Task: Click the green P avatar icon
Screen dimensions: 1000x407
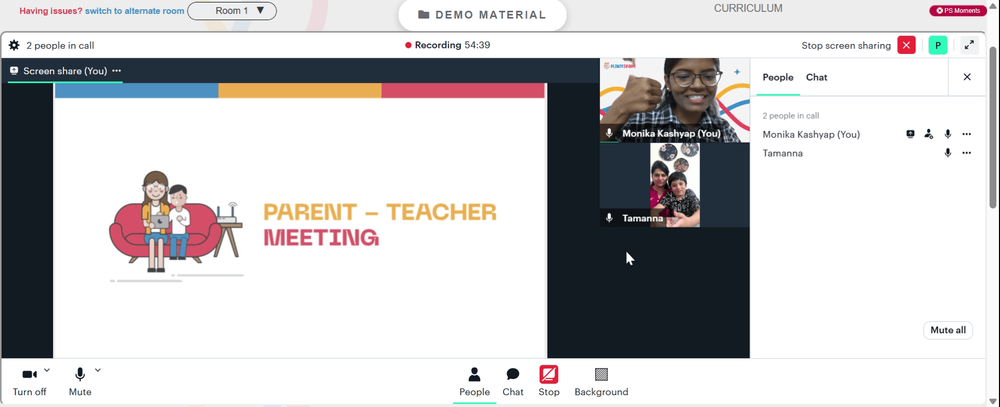Action: (x=938, y=45)
